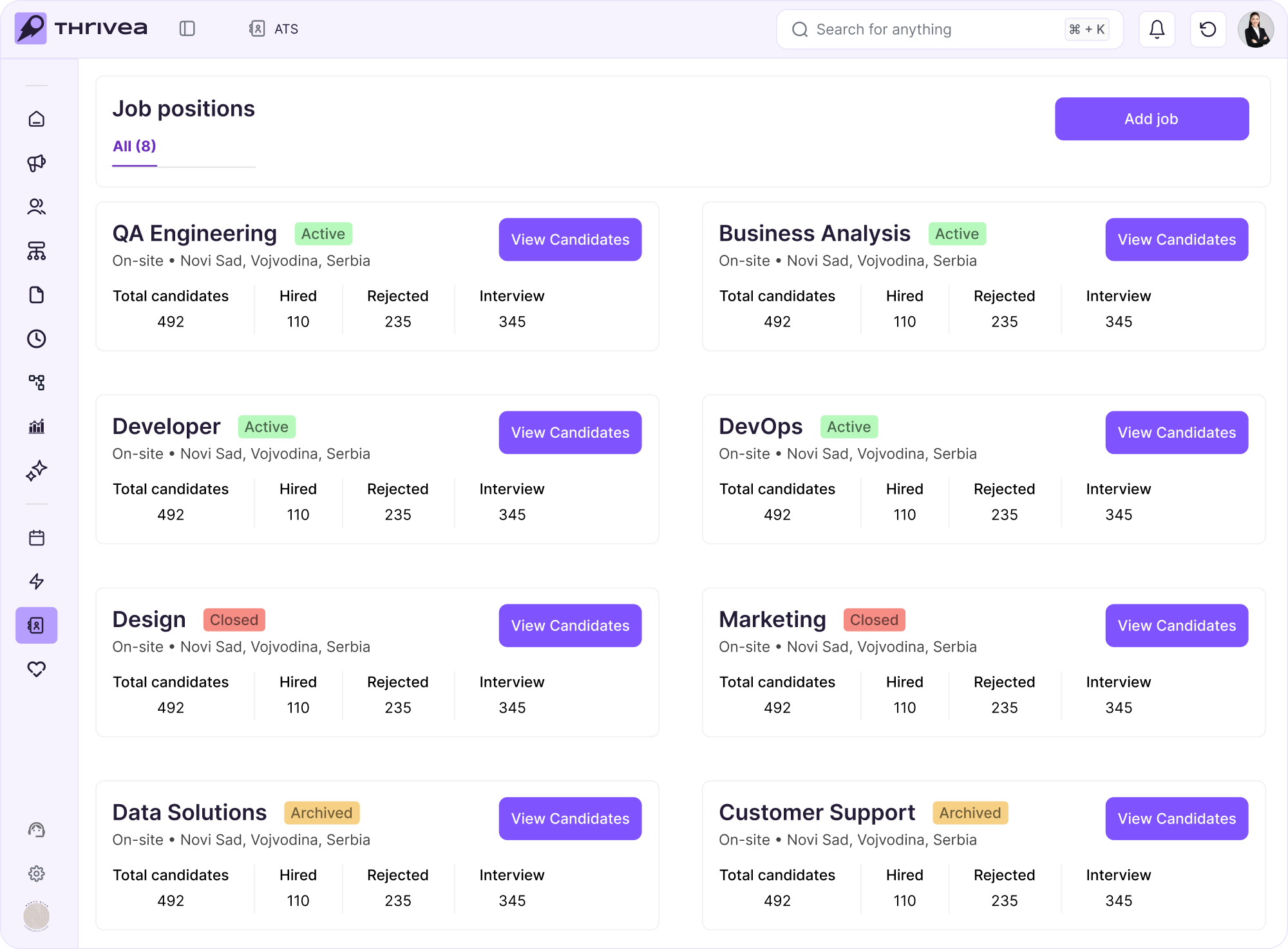Click the Active badge on QA Engineering

point(323,234)
